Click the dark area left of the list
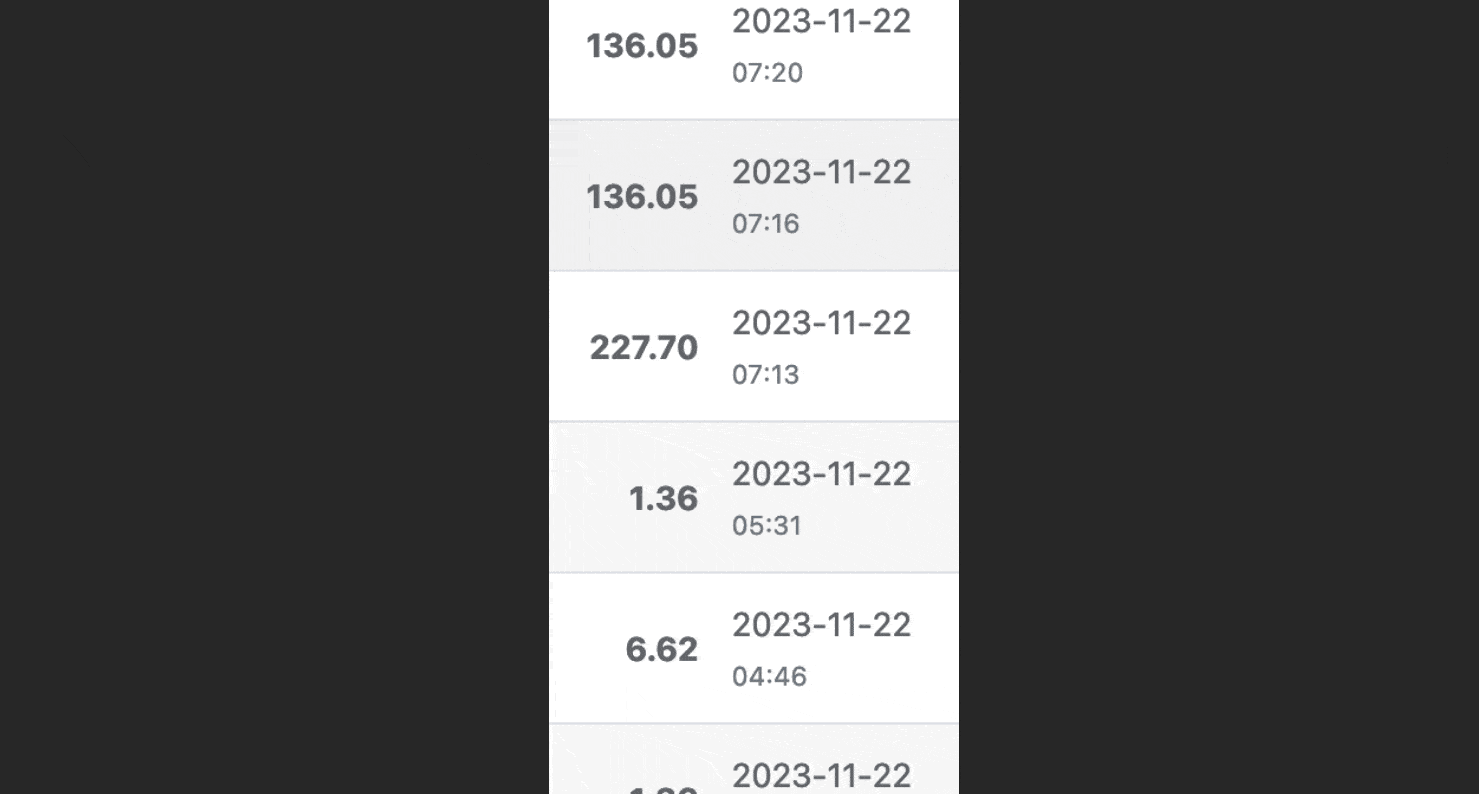The image size is (1479, 794). 274,397
